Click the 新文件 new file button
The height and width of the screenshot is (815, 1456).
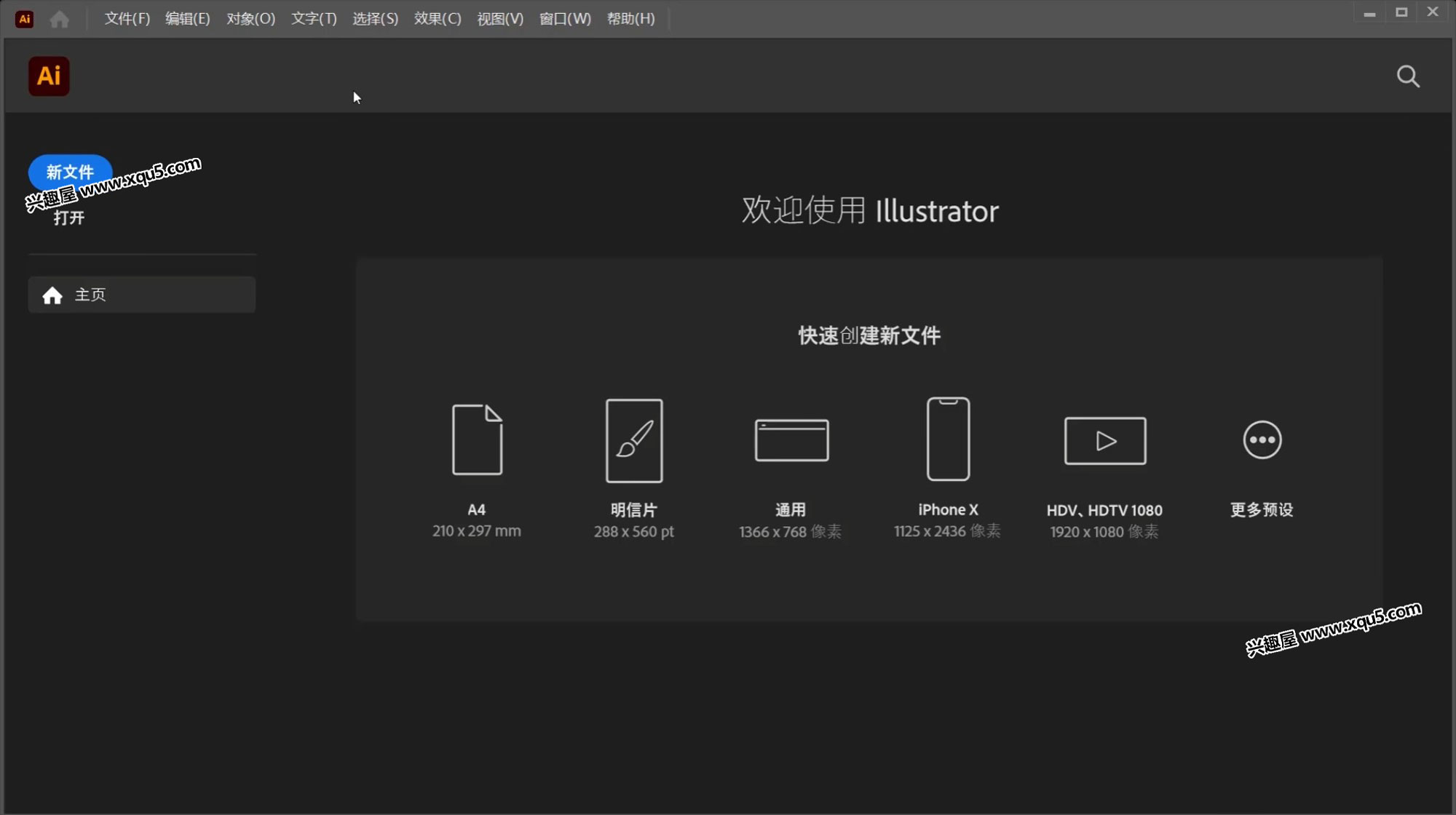click(70, 172)
